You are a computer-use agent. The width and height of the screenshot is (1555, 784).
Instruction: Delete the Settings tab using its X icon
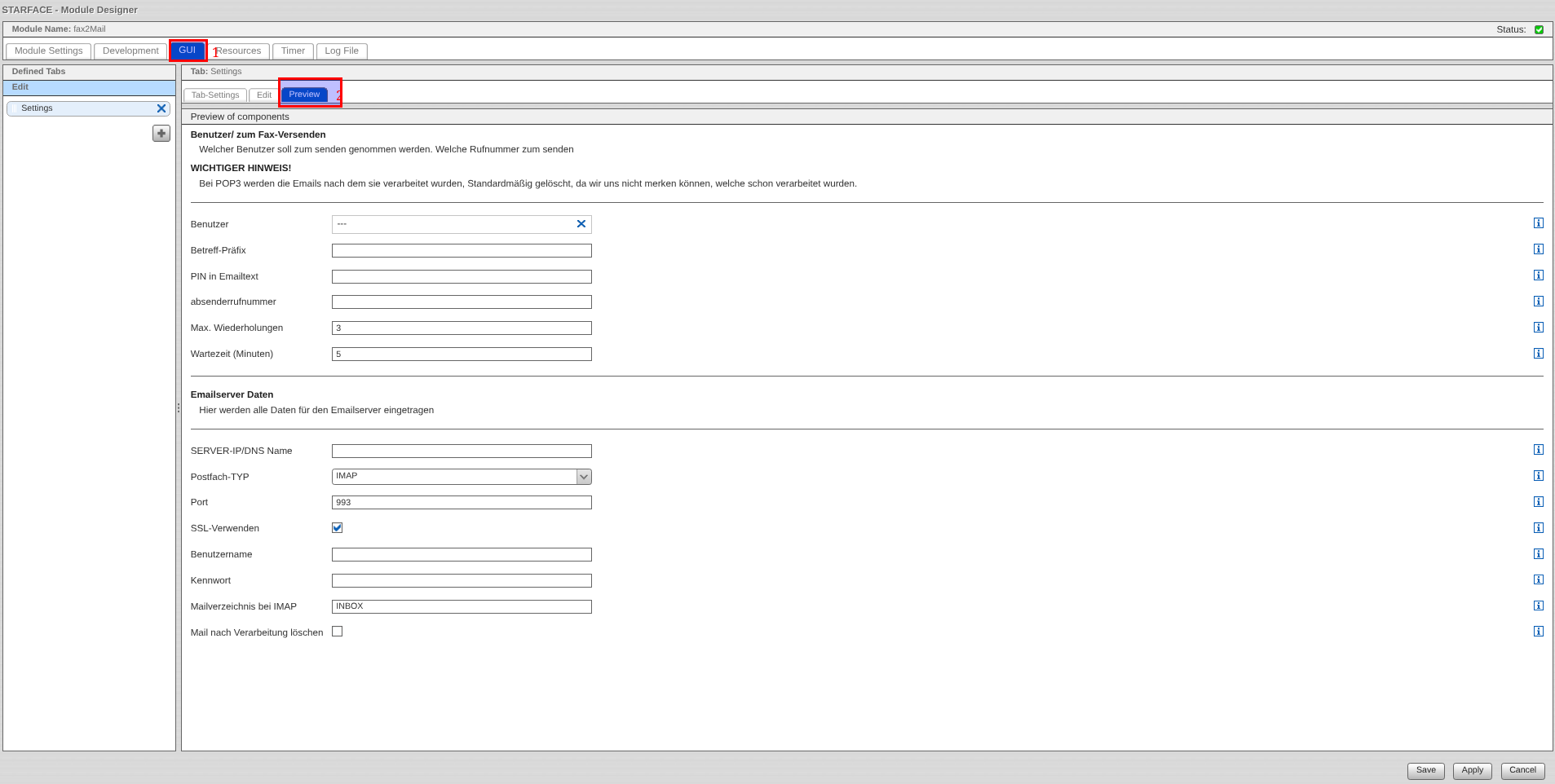[x=161, y=108]
